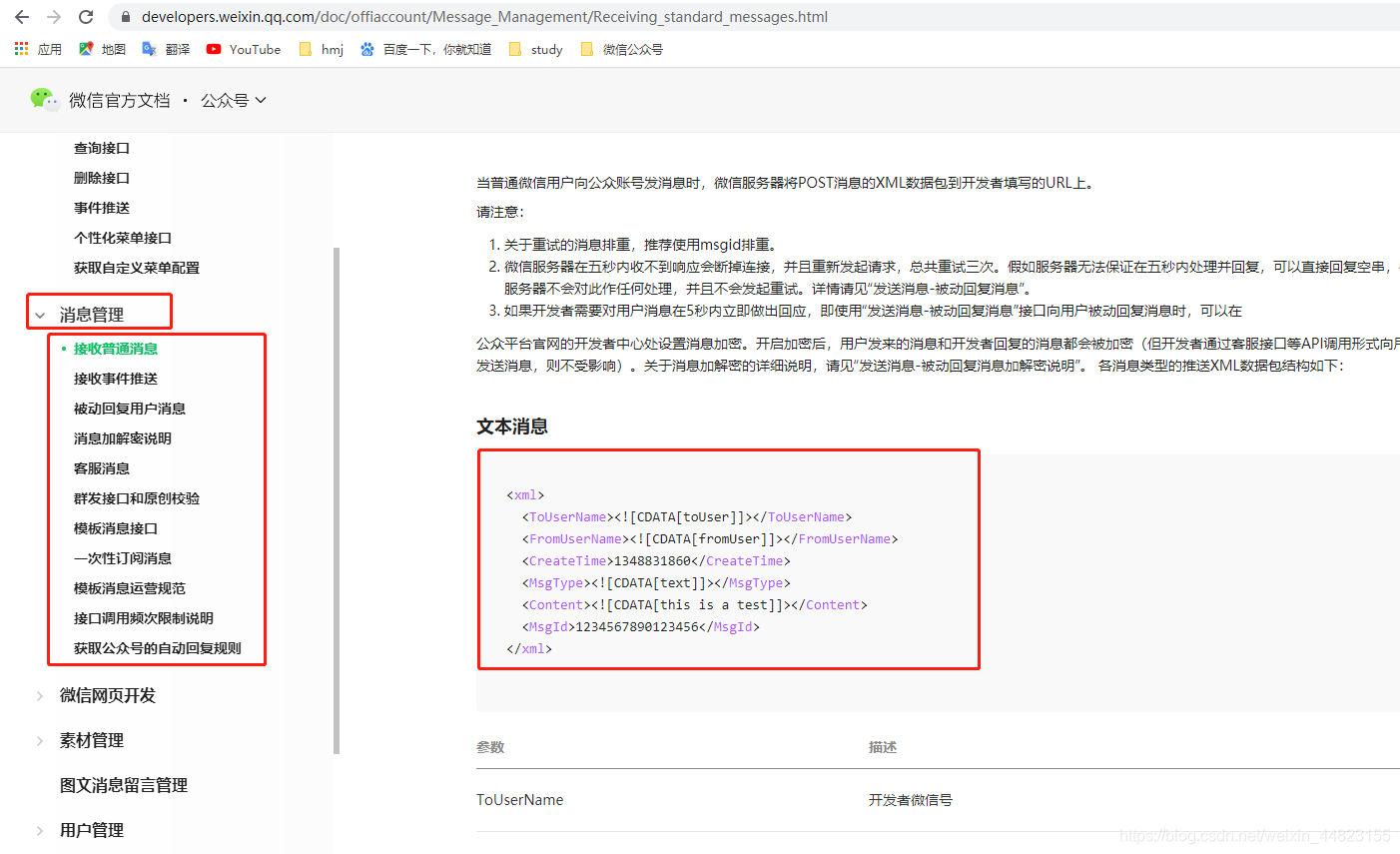
Task: Open 用户管理 in the sidebar
Action: 92,830
